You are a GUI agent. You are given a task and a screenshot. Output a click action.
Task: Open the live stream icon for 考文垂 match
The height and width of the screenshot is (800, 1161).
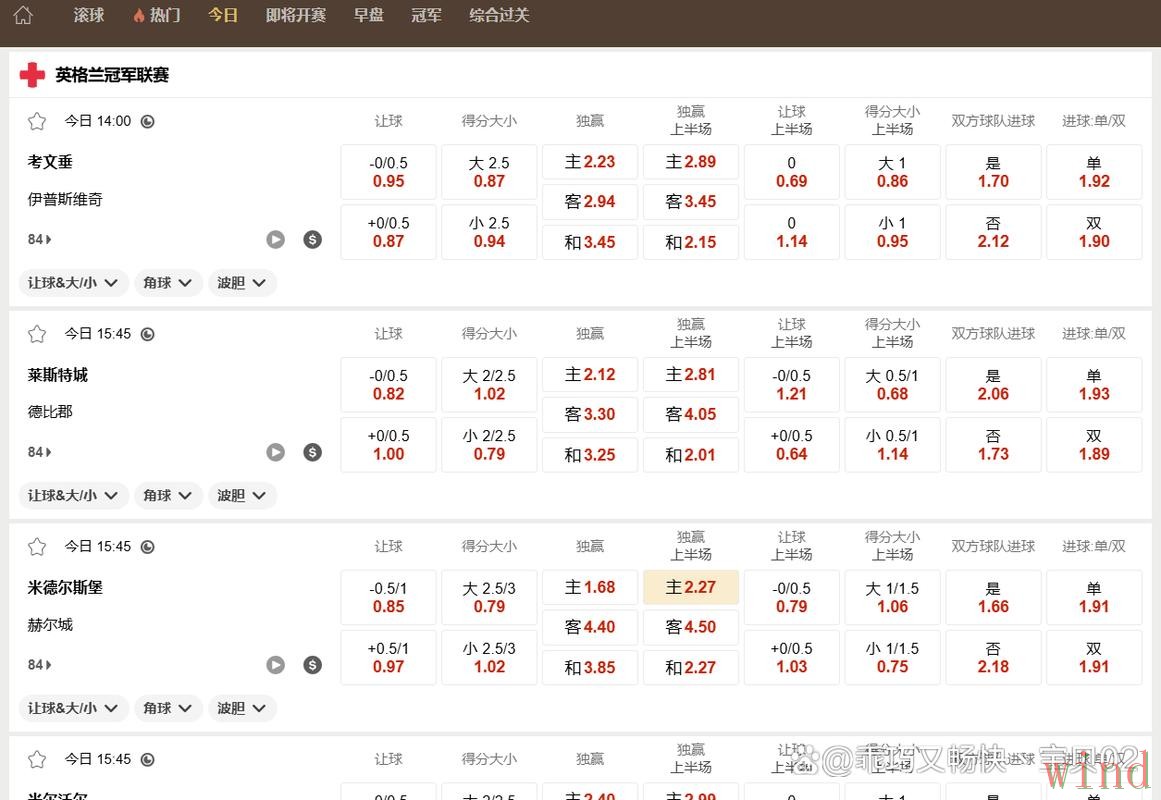click(276, 239)
